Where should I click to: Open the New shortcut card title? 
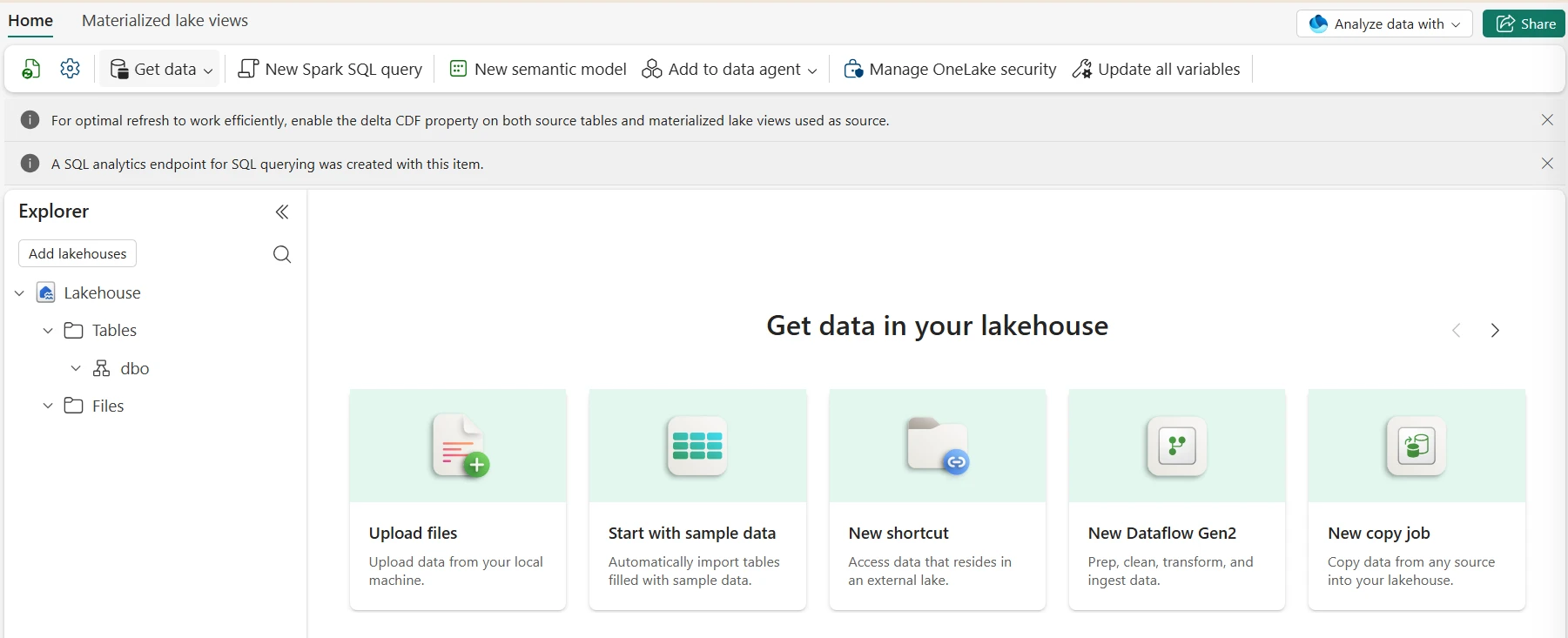(898, 533)
